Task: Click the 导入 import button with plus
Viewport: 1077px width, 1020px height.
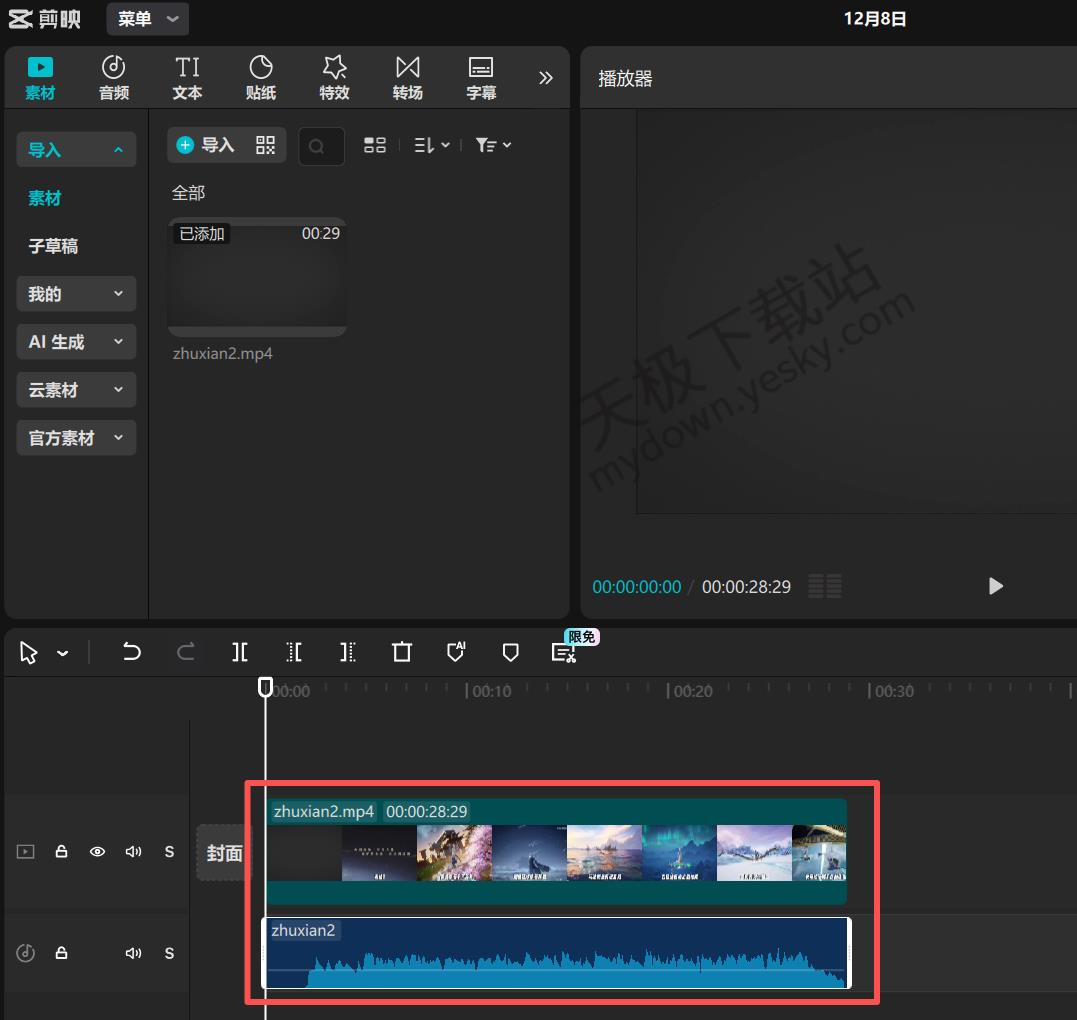Action: pyautogui.click(x=206, y=145)
